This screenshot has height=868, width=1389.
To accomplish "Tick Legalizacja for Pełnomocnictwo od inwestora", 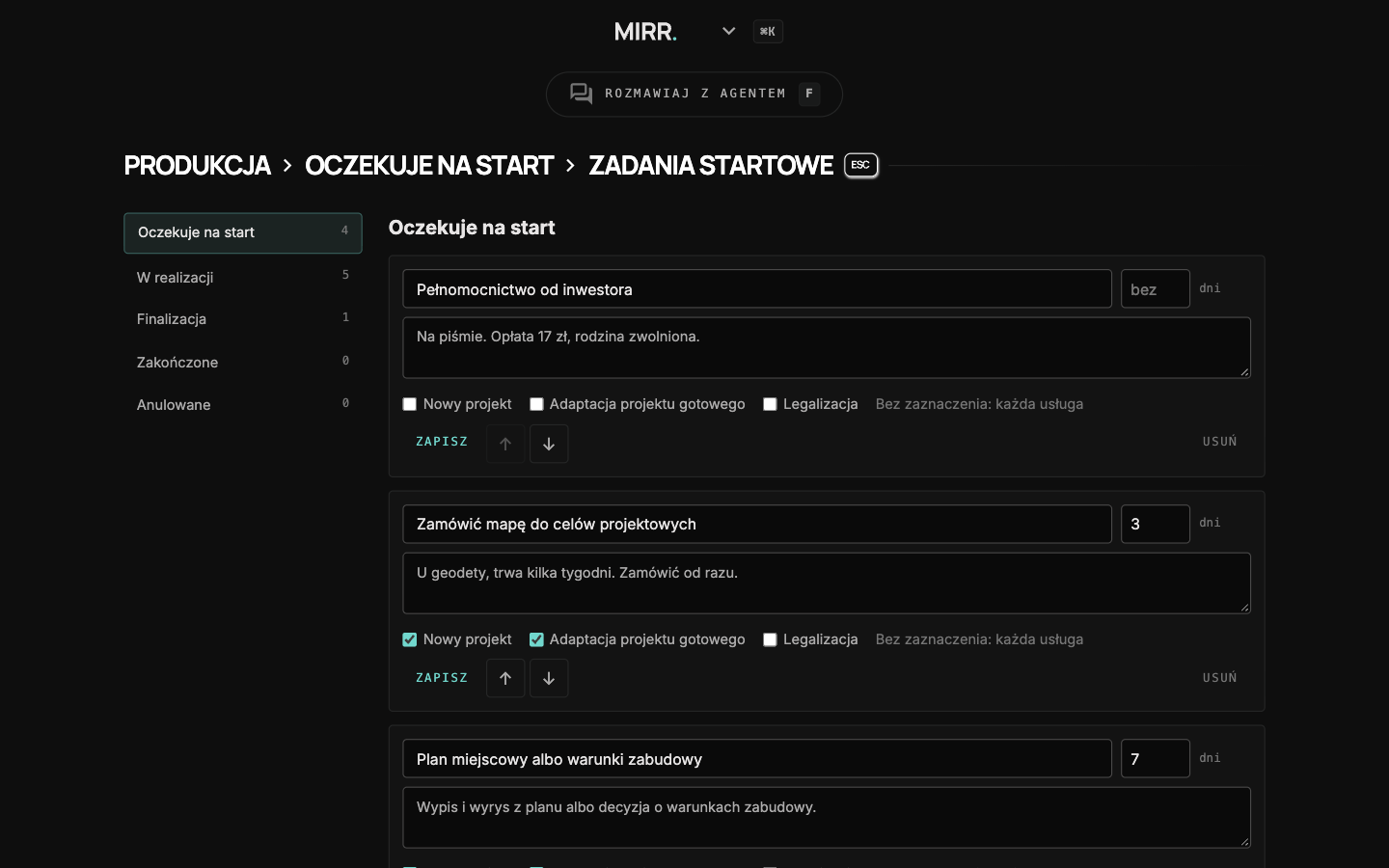I will click(x=770, y=404).
